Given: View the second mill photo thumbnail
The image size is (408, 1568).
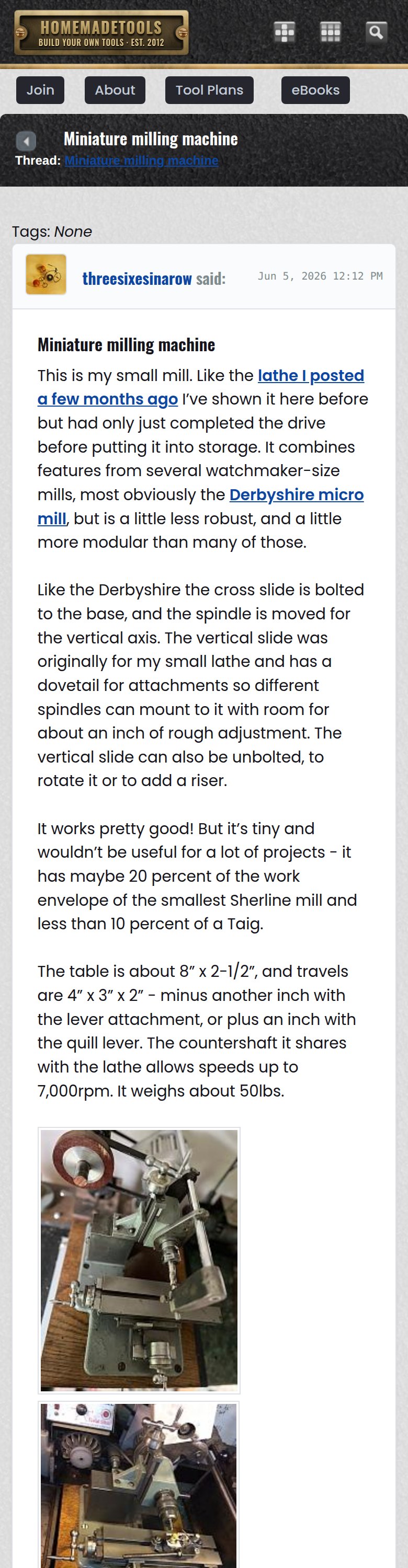Looking at the screenshot, I should tap(139, 1484).
